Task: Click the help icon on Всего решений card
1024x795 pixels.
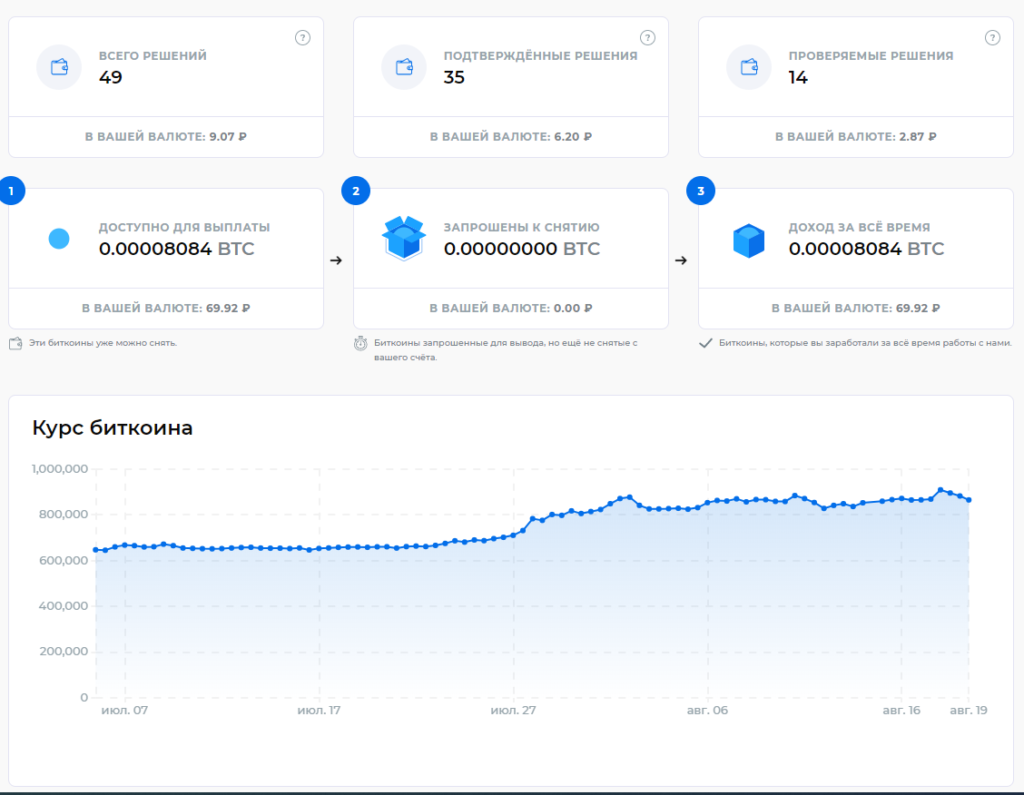Action: click(303, 38)
